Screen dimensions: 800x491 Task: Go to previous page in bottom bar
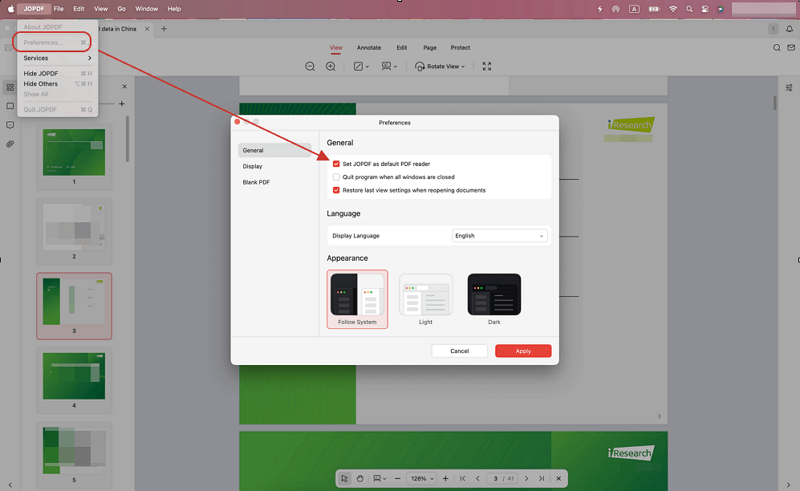(478, 478)
